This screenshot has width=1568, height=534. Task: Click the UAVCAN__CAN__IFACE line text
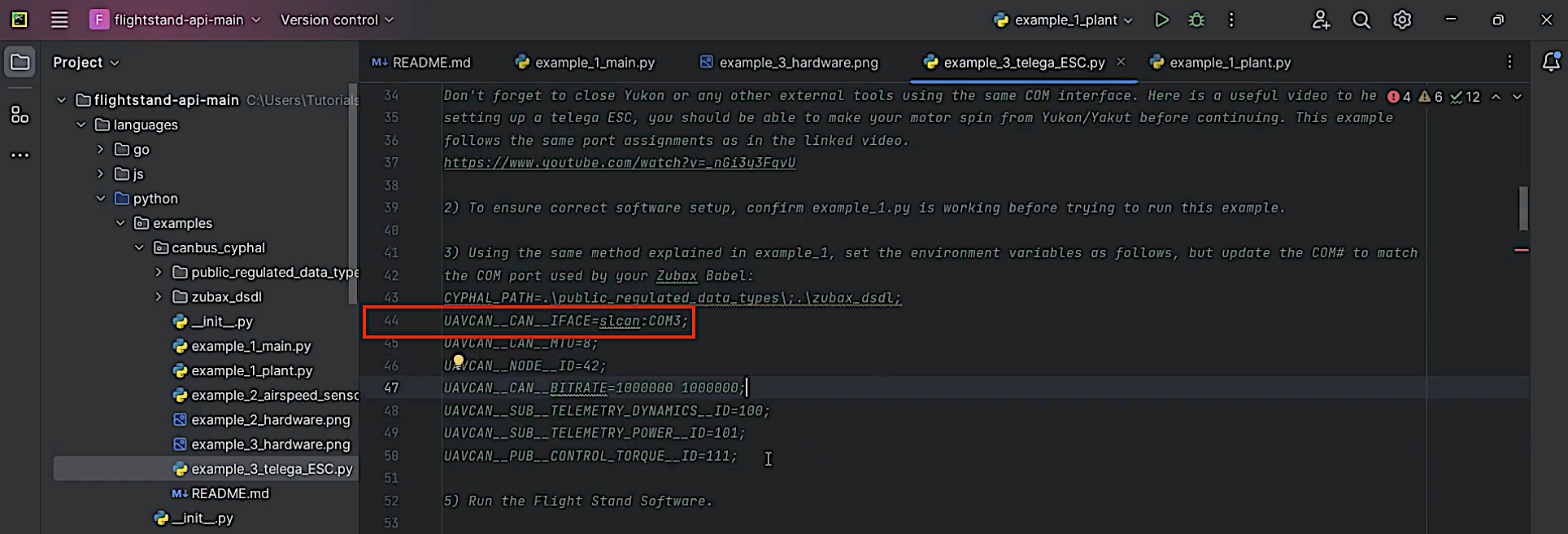click(566, 321)
